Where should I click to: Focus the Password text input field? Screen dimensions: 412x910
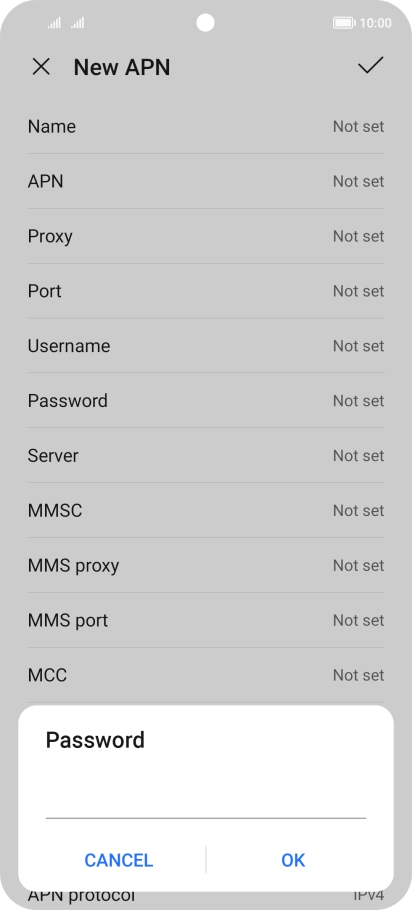205,801
